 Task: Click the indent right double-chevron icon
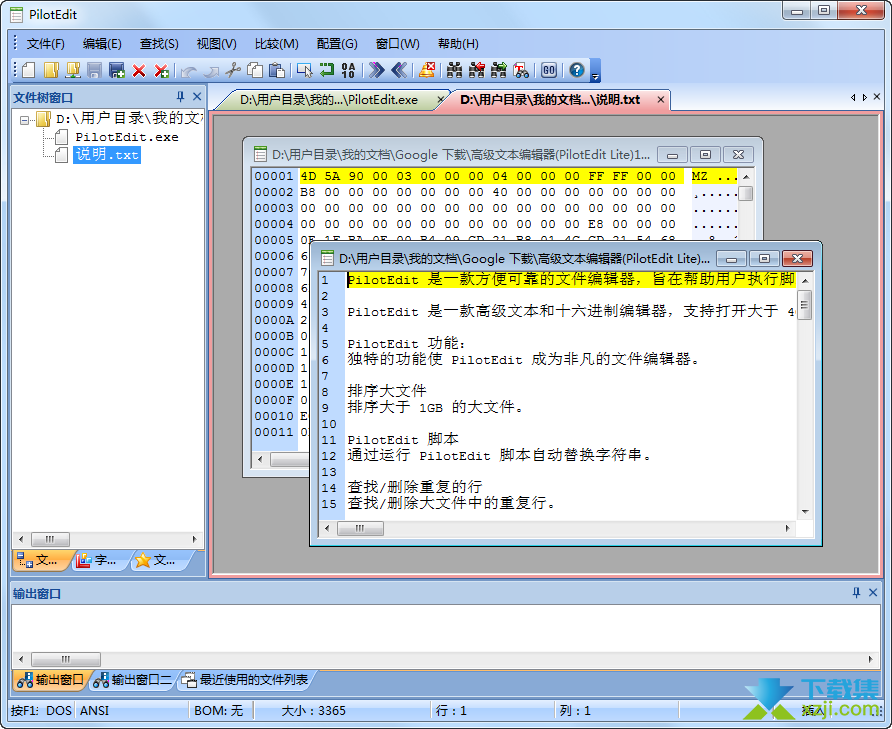click(x=376, y=70)
